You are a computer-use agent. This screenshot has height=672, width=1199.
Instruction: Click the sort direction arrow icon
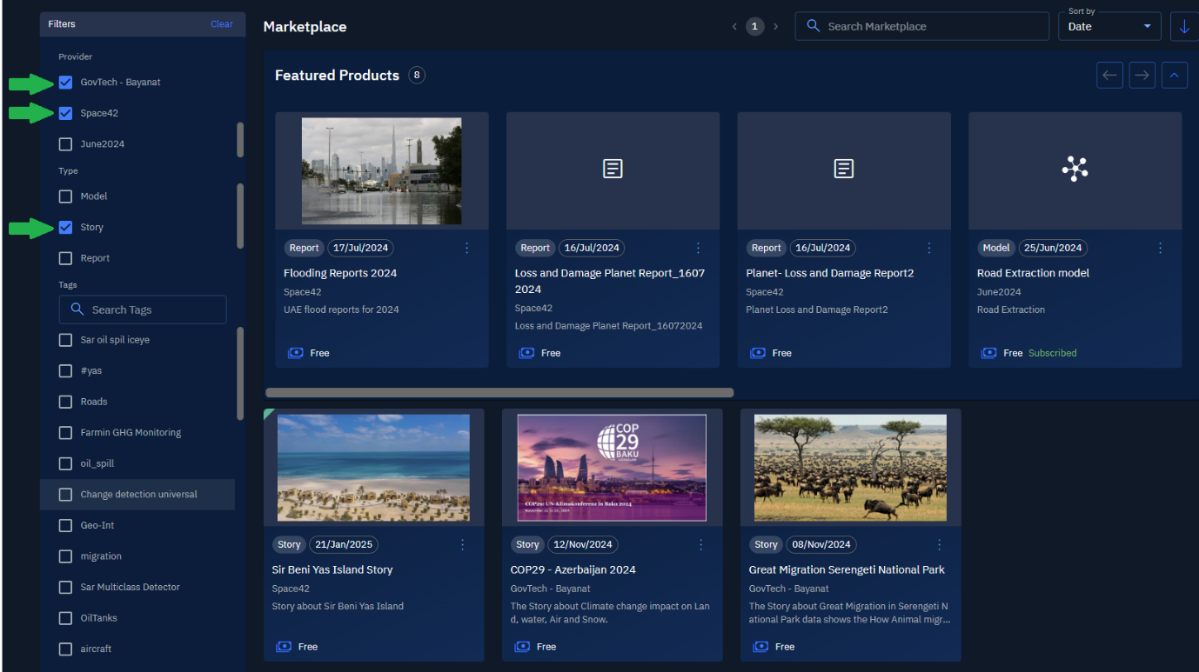[x=1184, y=27]
